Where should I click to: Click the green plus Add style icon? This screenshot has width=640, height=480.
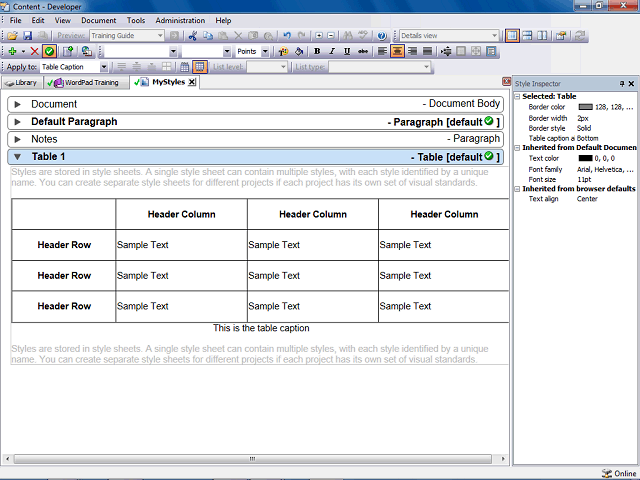[12, 51]
